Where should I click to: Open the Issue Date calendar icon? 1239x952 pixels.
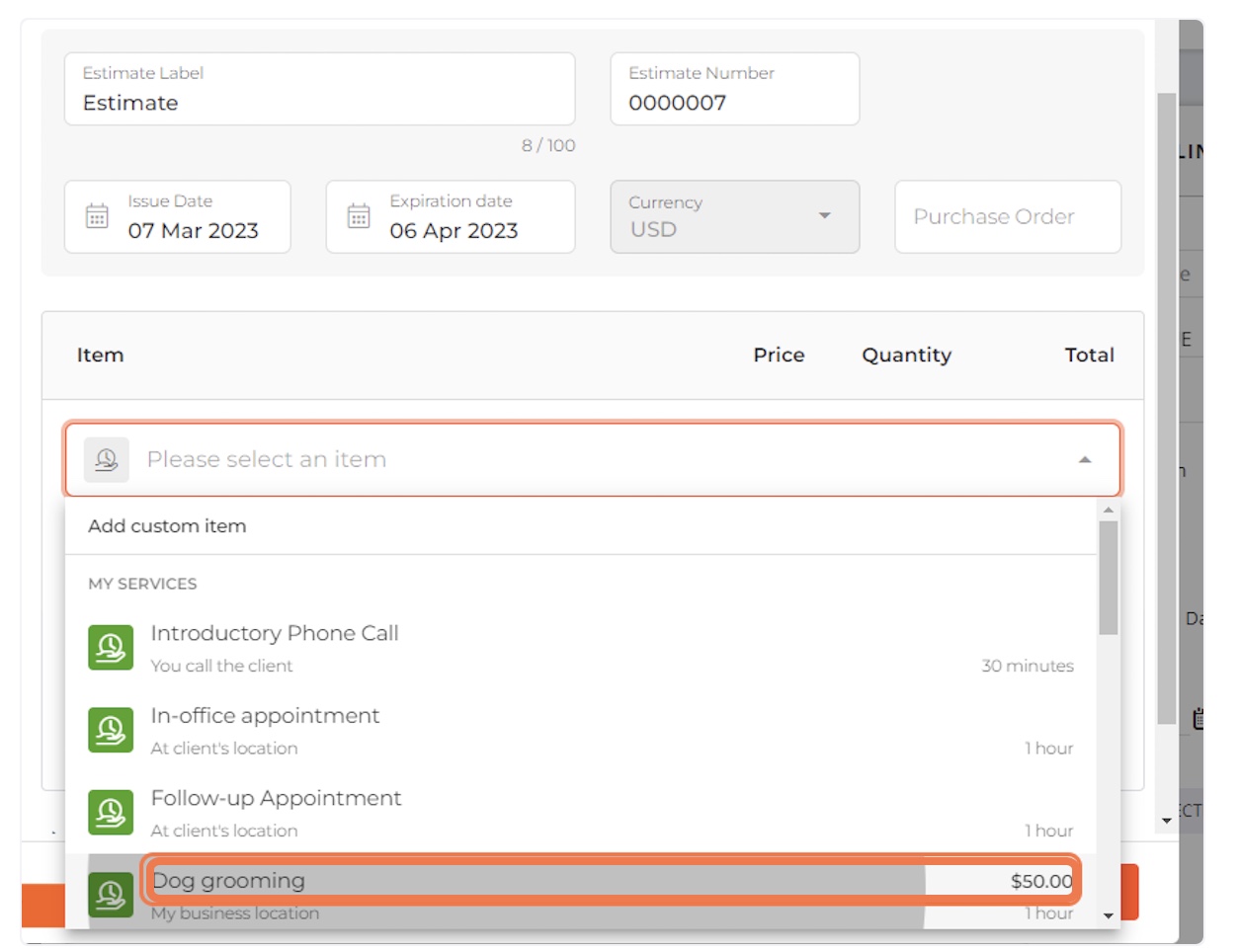[x=97, y=216]
